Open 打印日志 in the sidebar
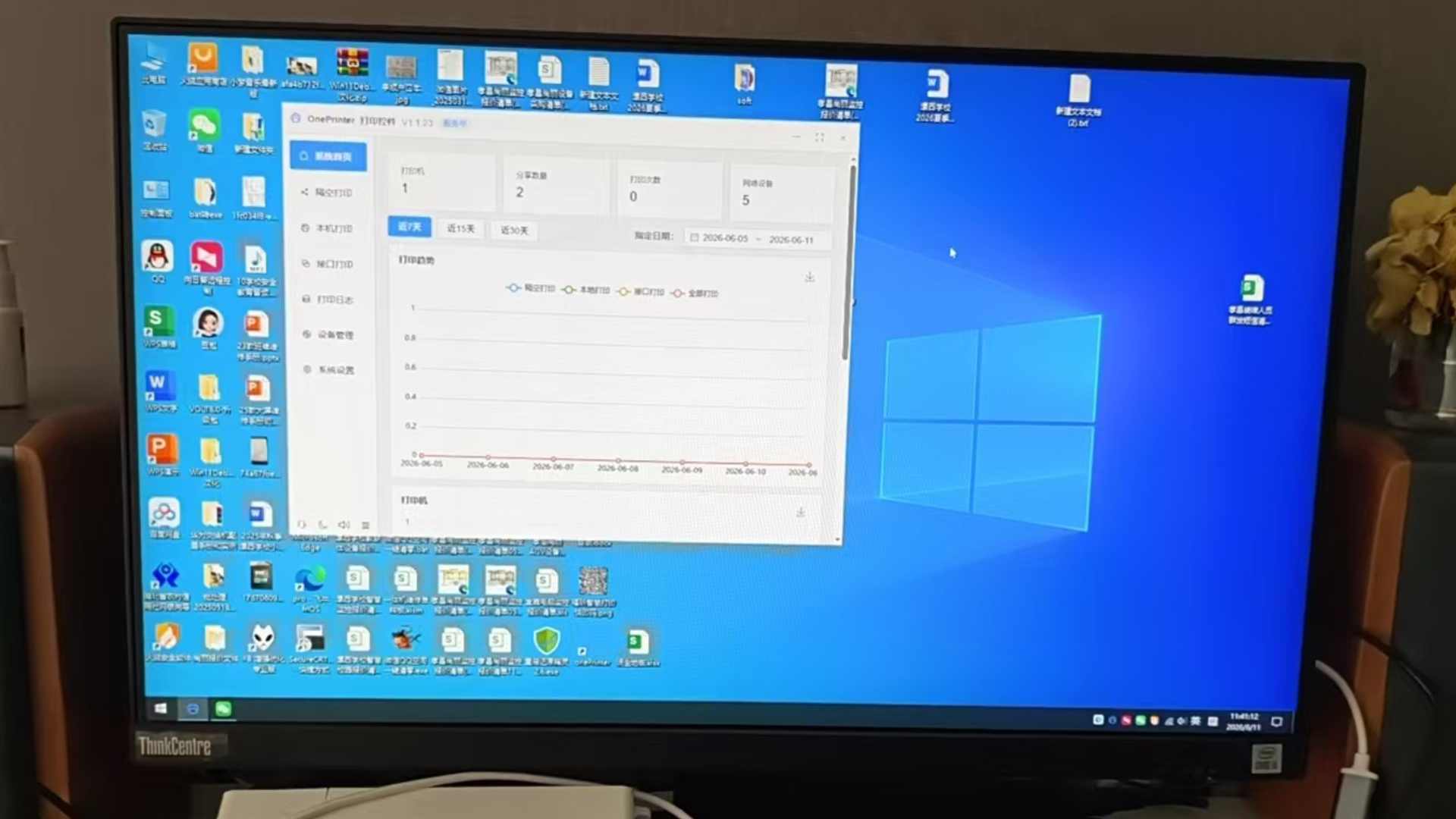1456x819 pixels. click(x=328, y=300)
